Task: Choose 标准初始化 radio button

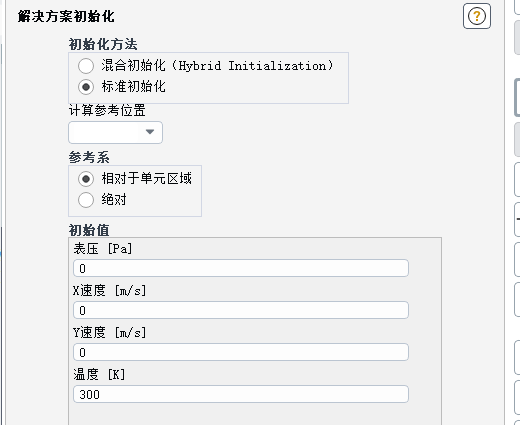Action: tap(86, 87)
